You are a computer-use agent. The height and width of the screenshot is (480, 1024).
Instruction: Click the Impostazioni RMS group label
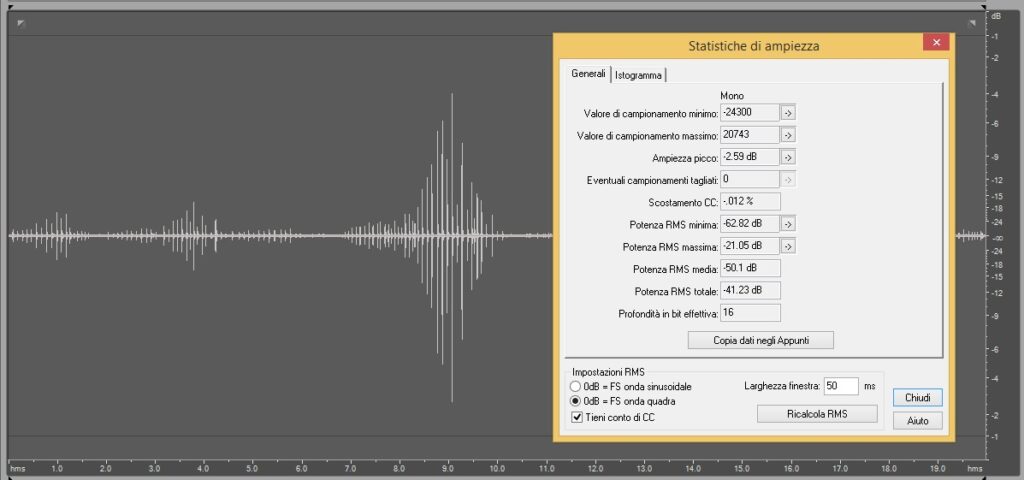click(x=608, y=372)
